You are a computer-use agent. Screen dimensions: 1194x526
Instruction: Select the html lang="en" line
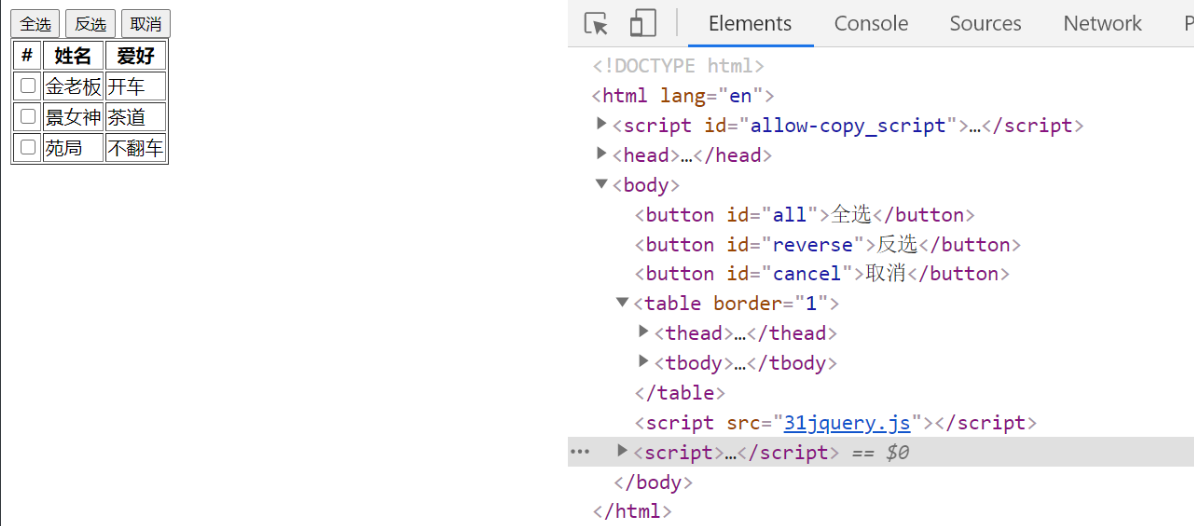coord(683,95)
